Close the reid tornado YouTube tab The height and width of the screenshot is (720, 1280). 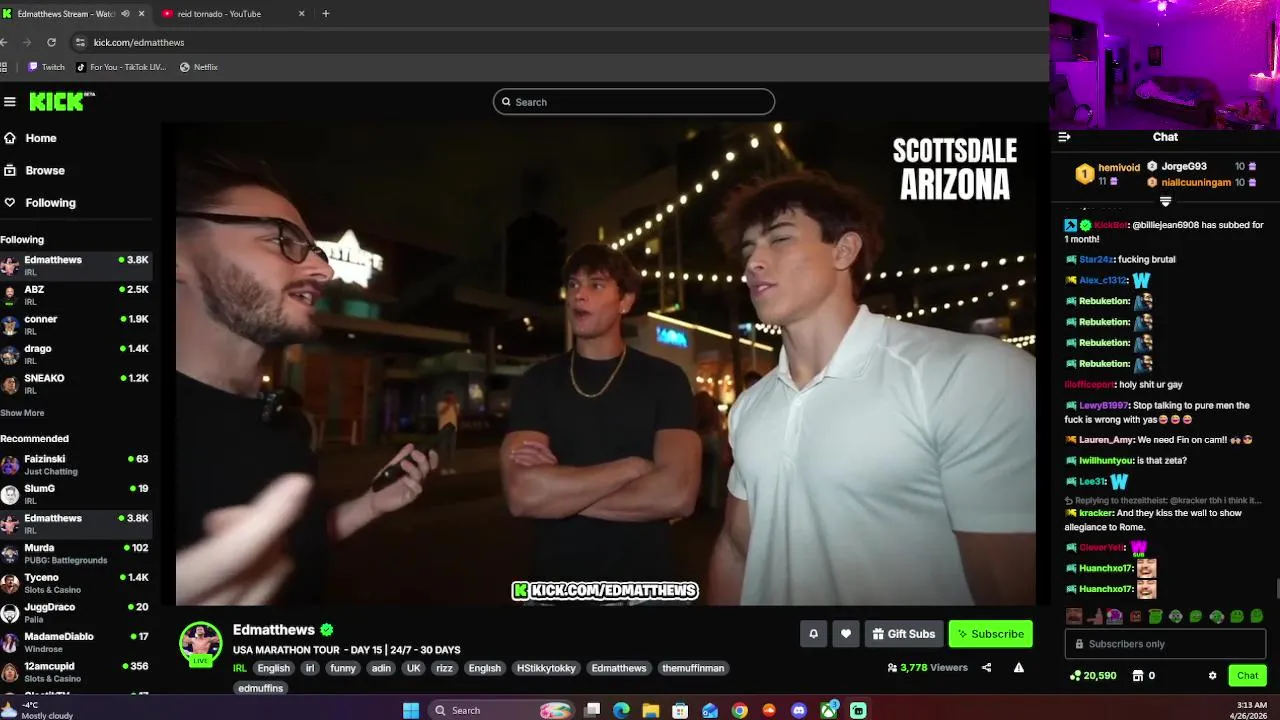[x=302, y=14]
